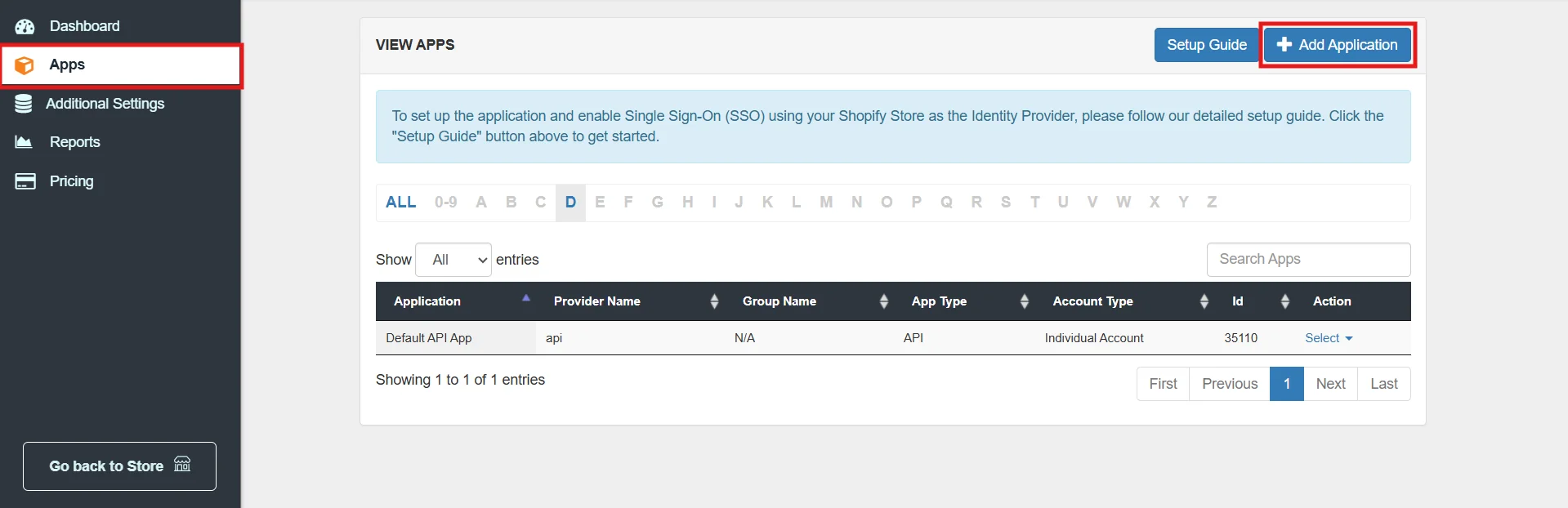Go to the Previous page

click(1230, 384)
